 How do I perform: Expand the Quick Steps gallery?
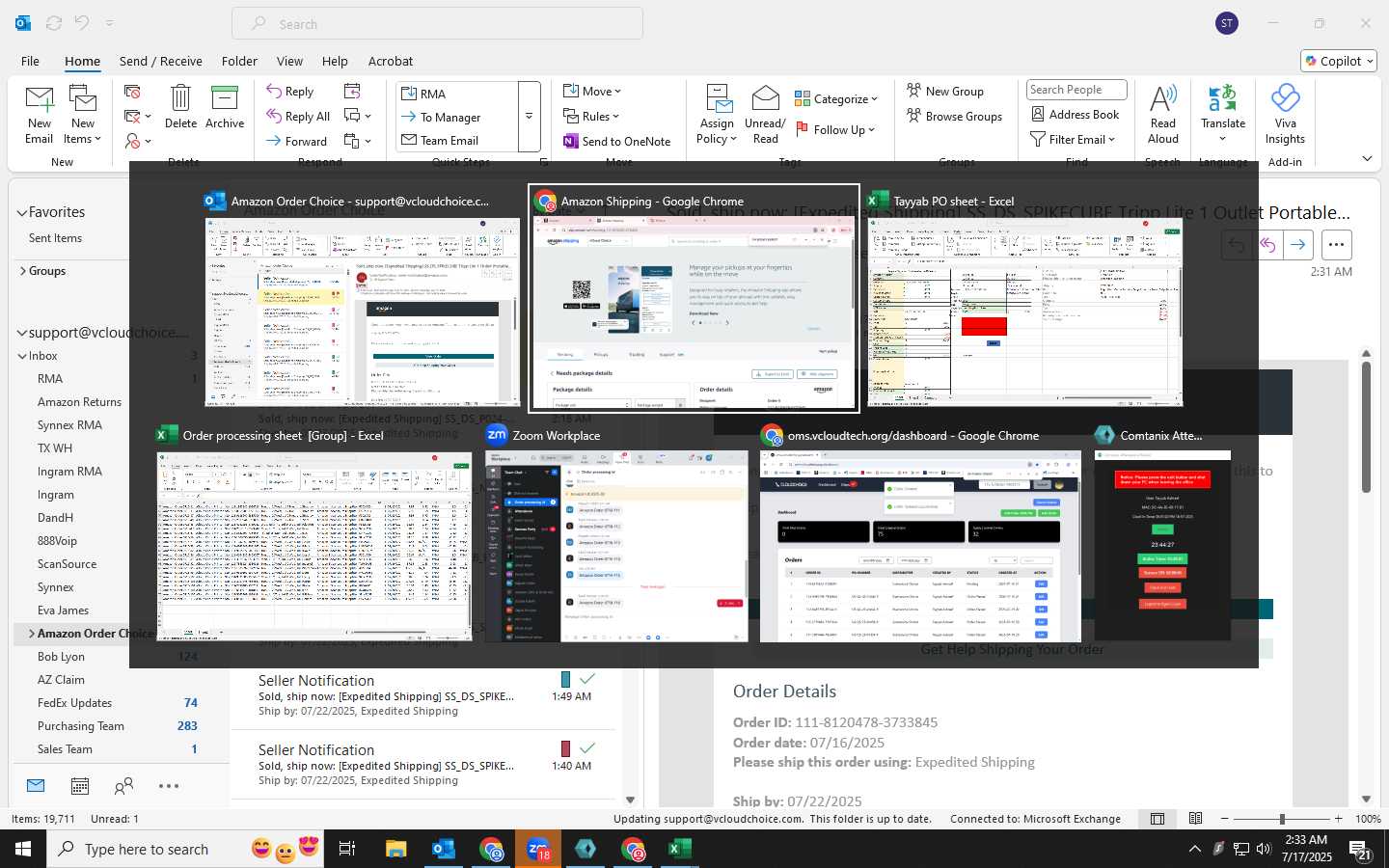529,117
